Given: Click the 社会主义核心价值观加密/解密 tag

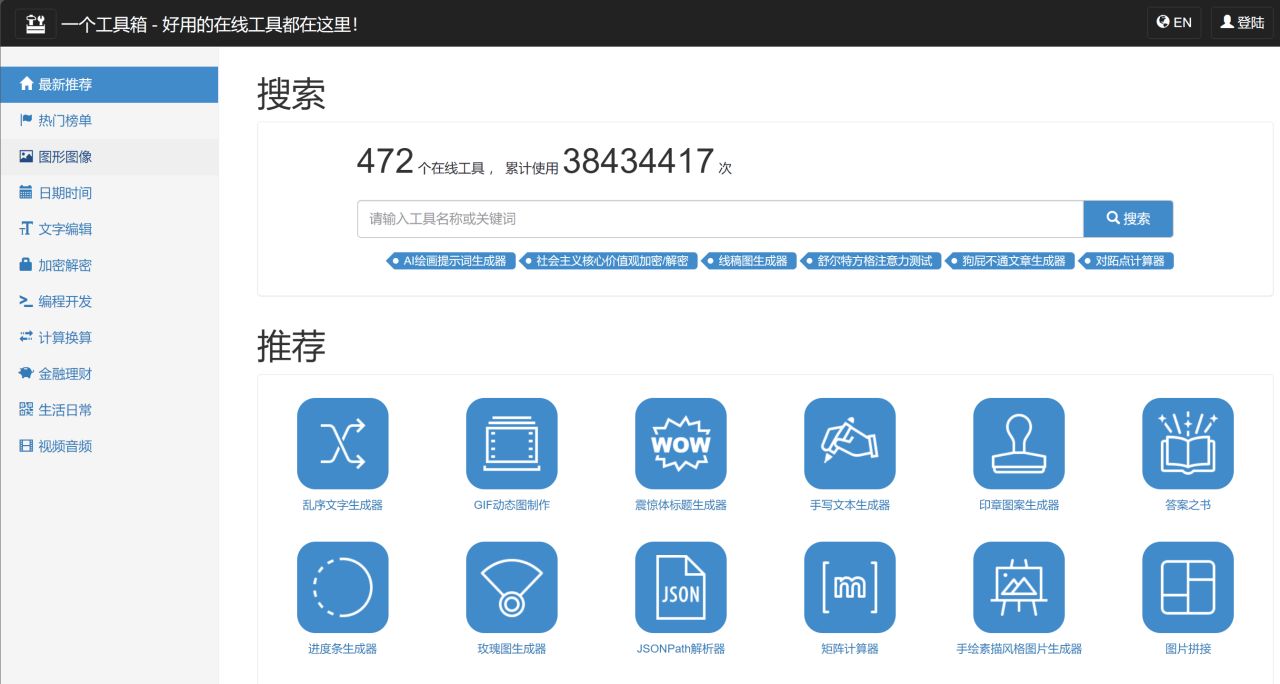Looking at the screenshot, I should [607, 261].
